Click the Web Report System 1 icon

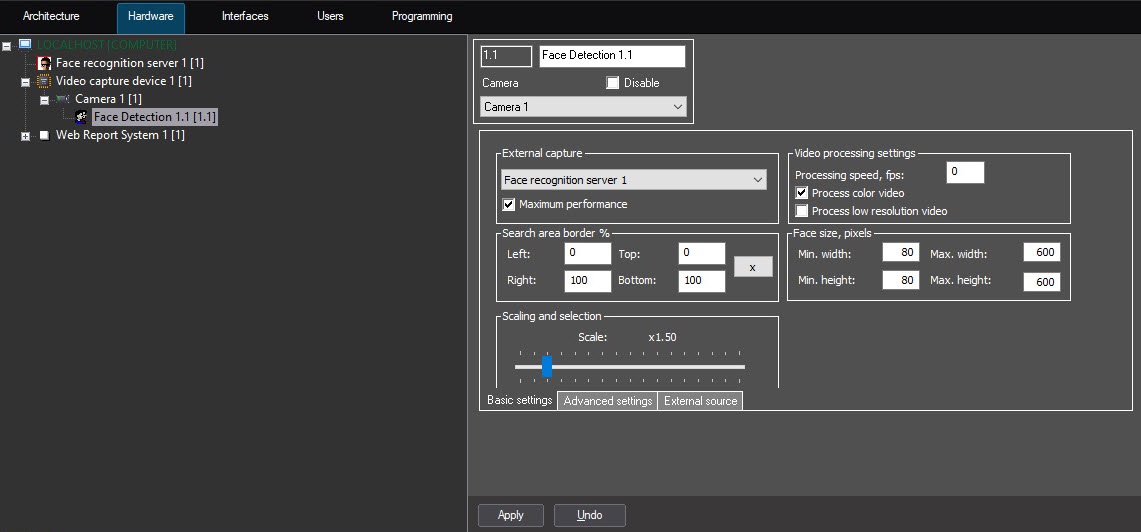(x=44, y=135)
